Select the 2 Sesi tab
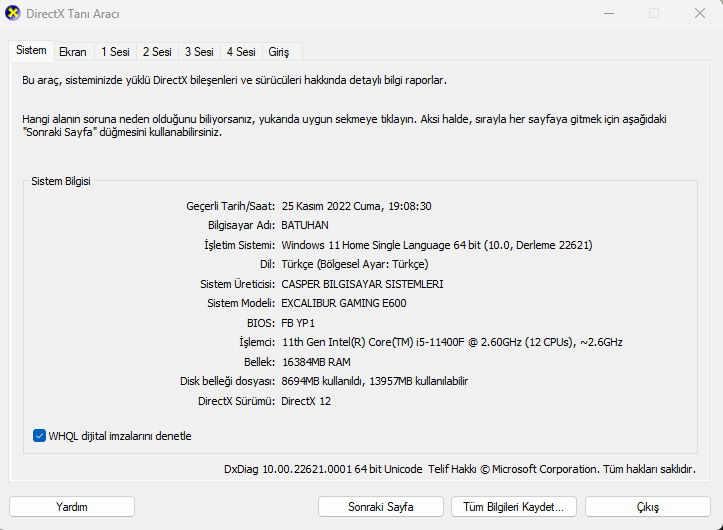Screen dimensions: 723x530 (156, 51)
